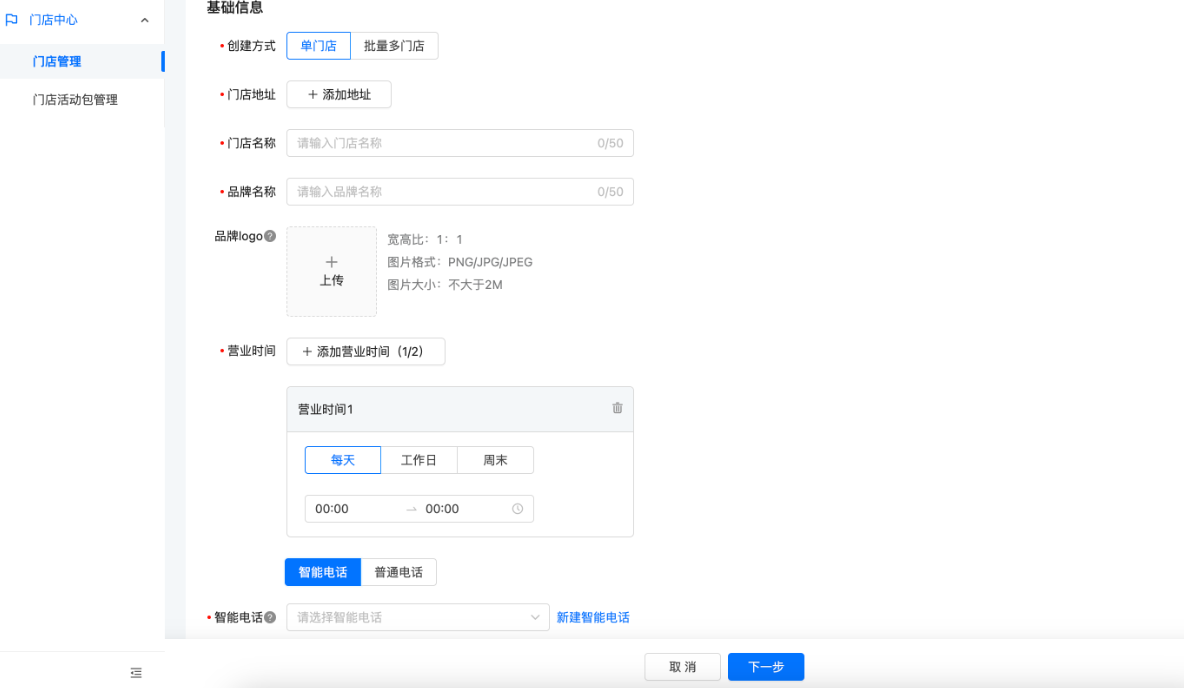Delete 营业时间1 using the trash icon
This screenshot has height=688, width=1184.
616,408
